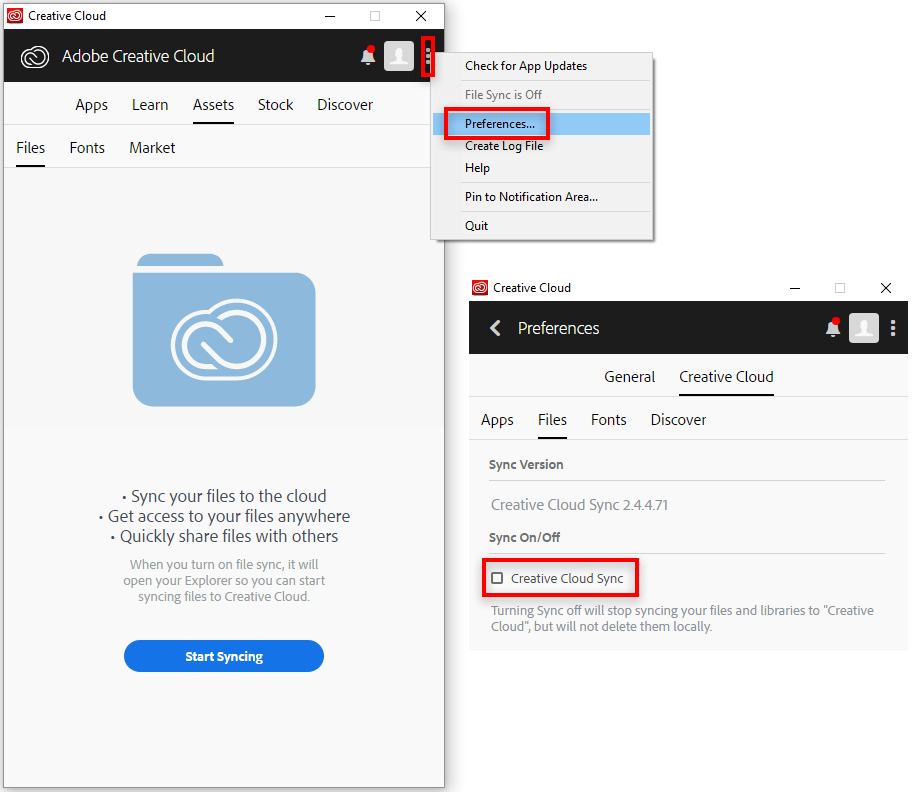Click the Start Syncing button
Image resolution: width=920 pixels, height=792 pixels.
click(224, 656)
